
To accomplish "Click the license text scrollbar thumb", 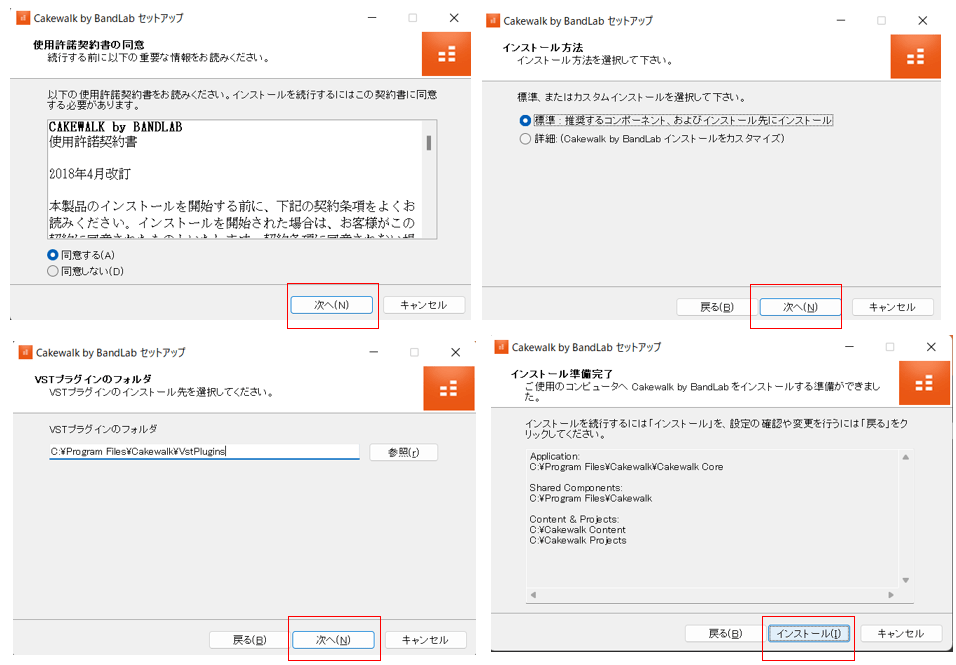I will pos(429,143).
